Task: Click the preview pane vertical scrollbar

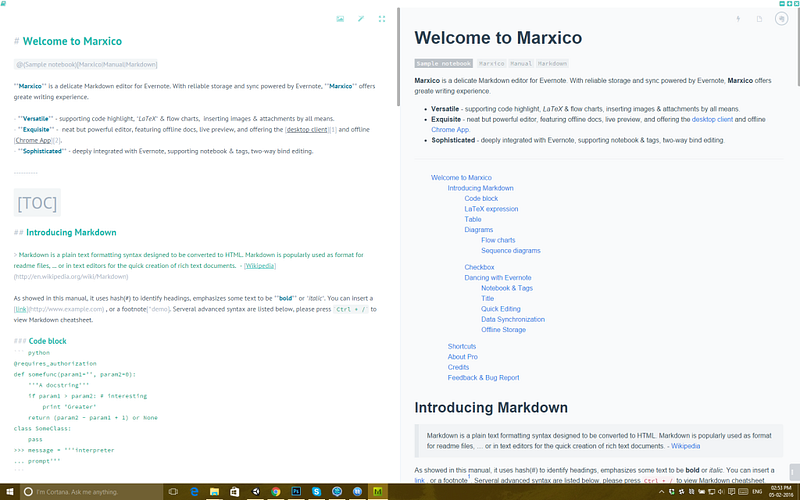Action: (x=798, y=47)
